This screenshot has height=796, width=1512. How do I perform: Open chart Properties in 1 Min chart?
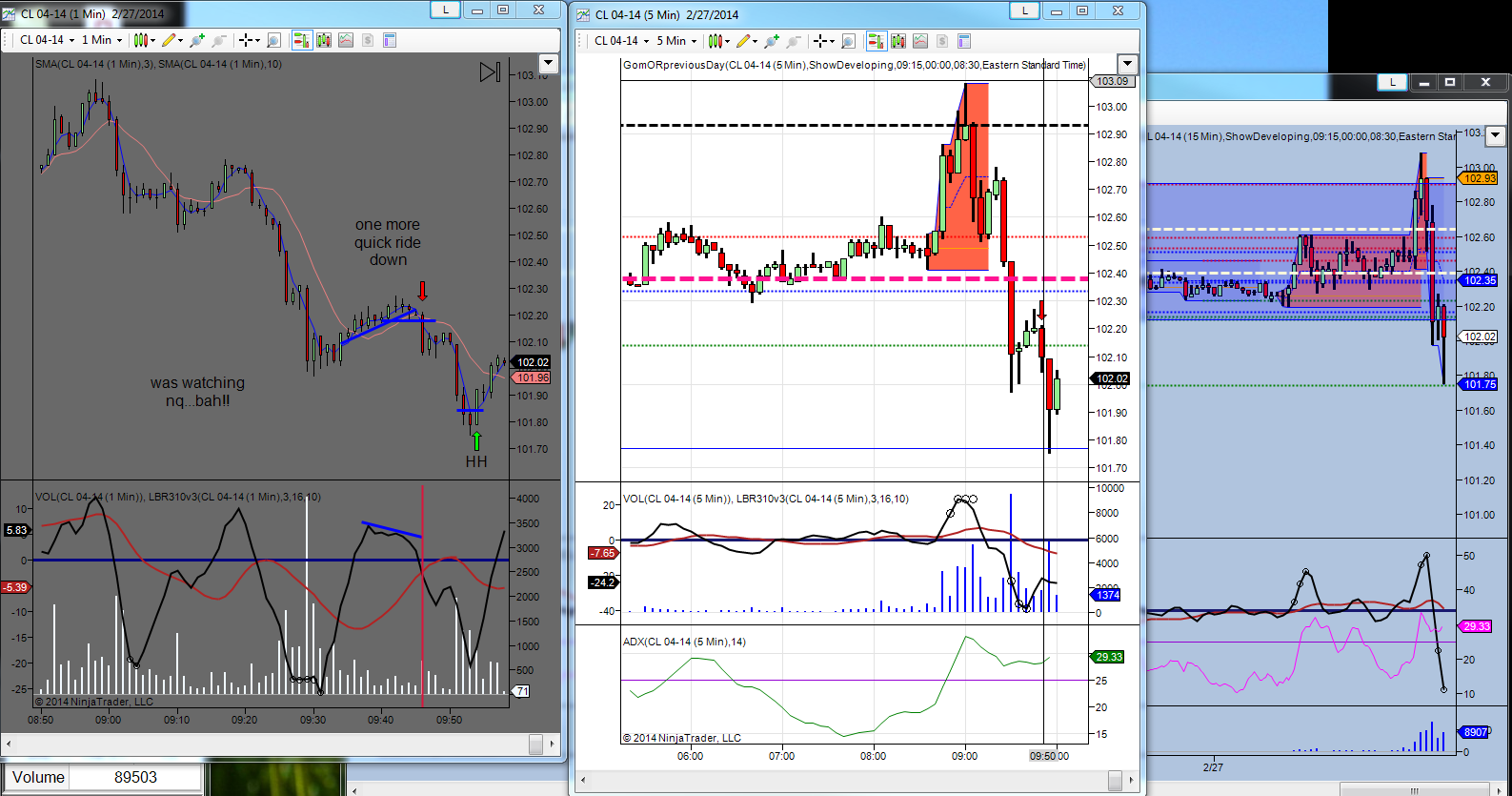[390, 40]
